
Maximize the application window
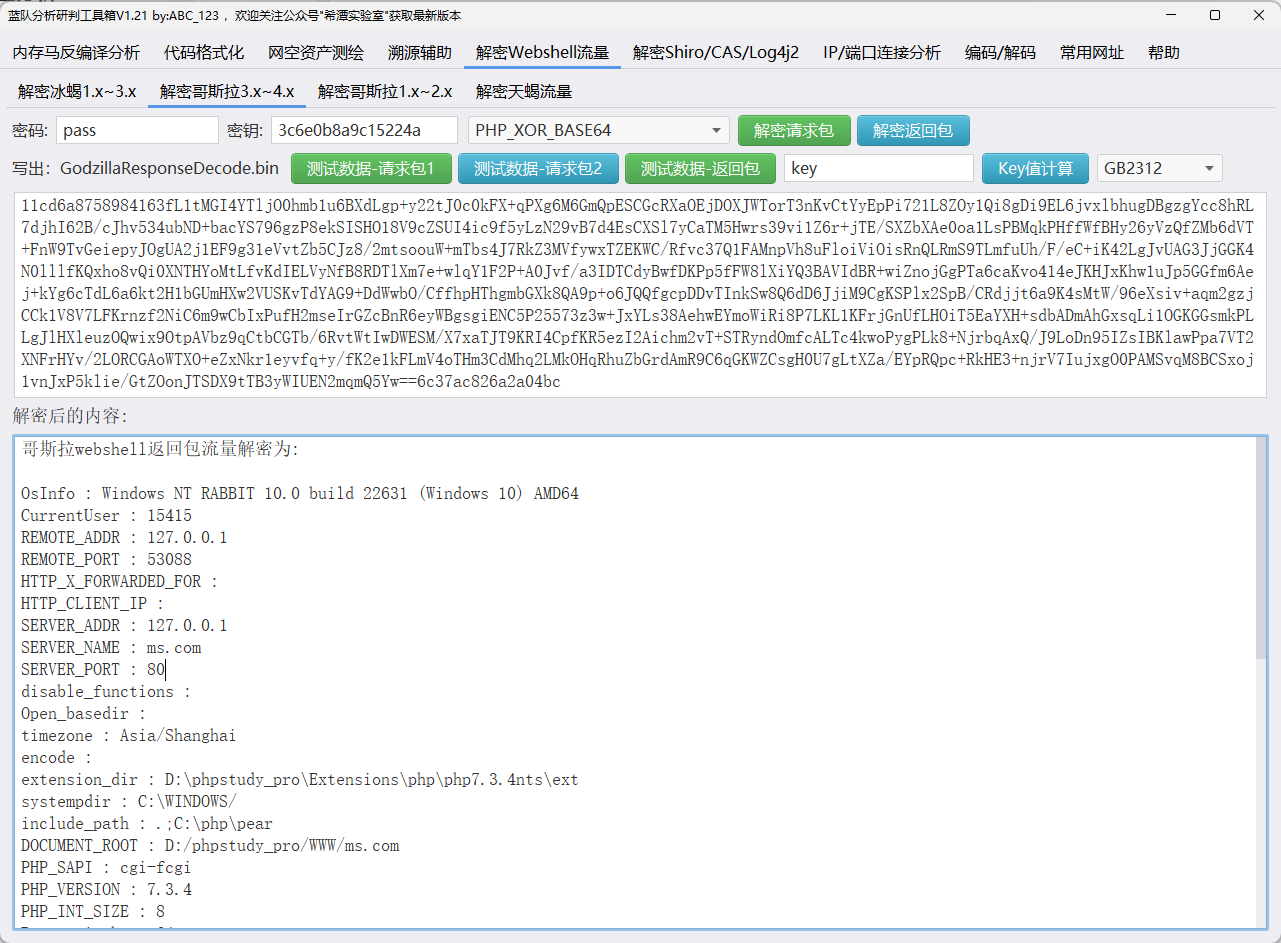(x=1214, y=15)
